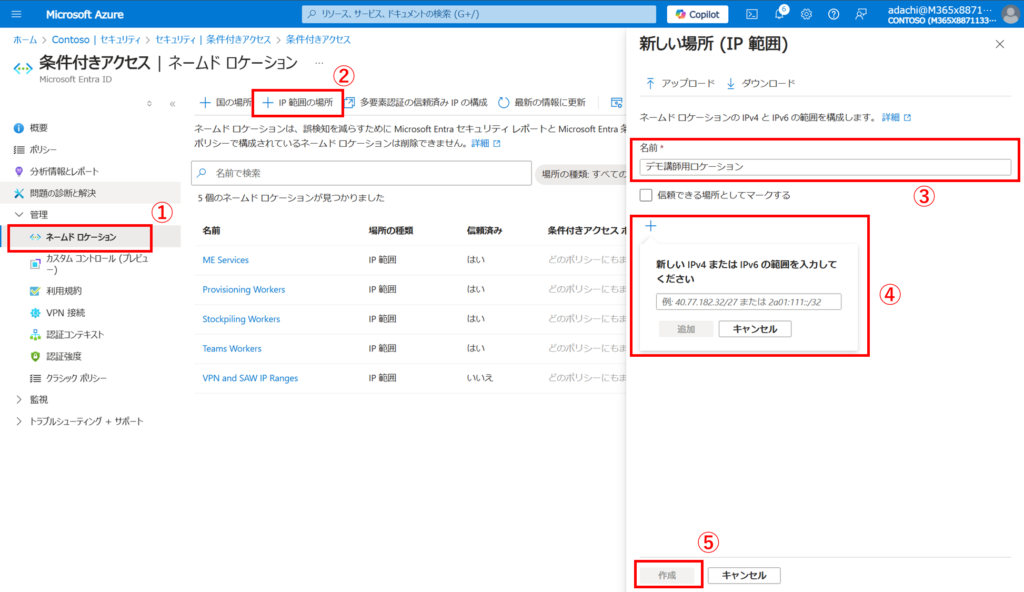Viewport: 1024px width, 592px height.
Task: Open 認証強度 in the sidebar
Action: pyautogui.click(x=64, y=356)
